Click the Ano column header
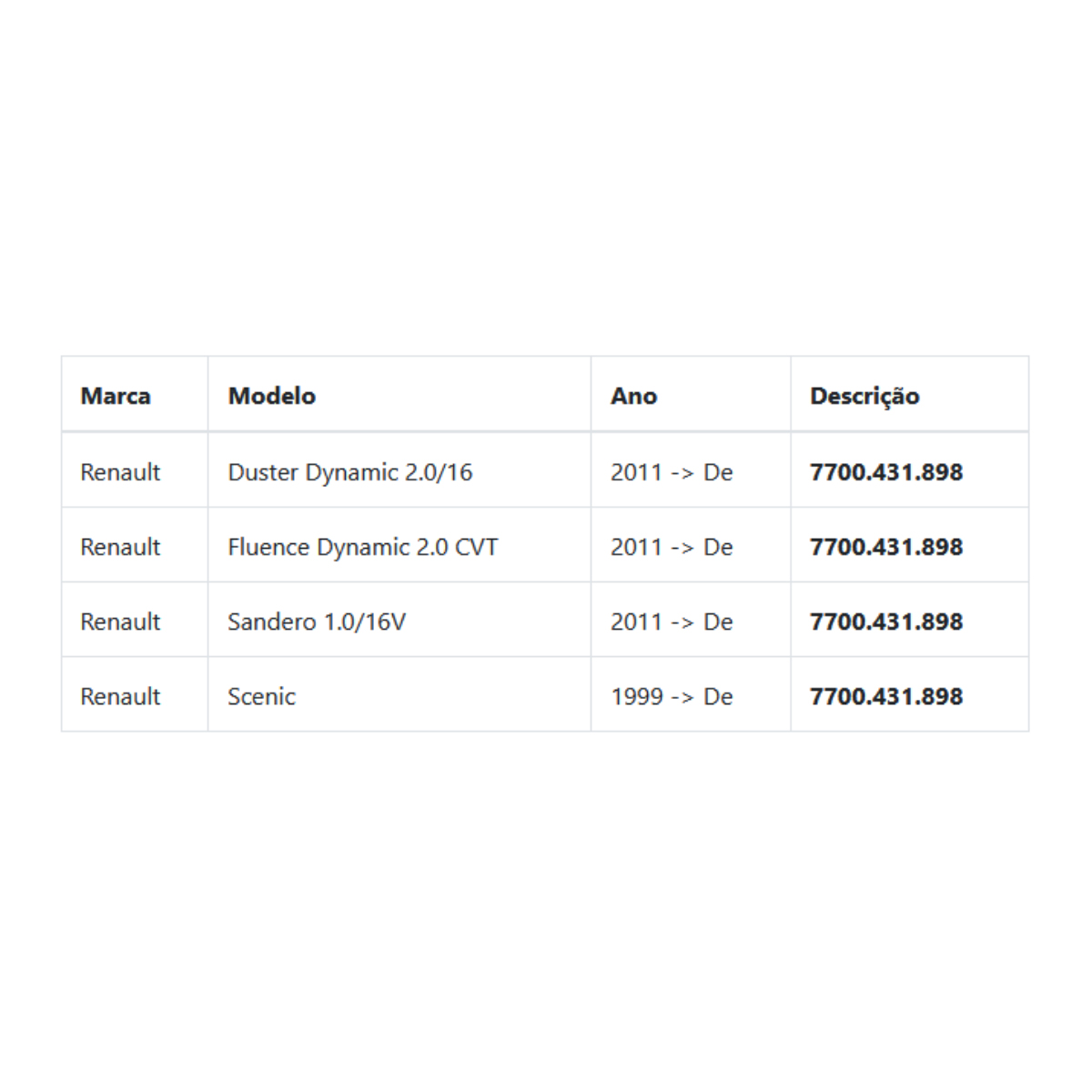Screen dimensions: 1092x1092 (691, 395)
